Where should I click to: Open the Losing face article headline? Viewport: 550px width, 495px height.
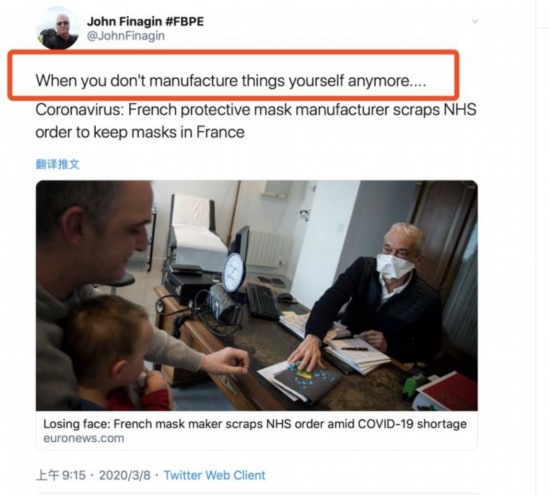click(x=255, y=424)
